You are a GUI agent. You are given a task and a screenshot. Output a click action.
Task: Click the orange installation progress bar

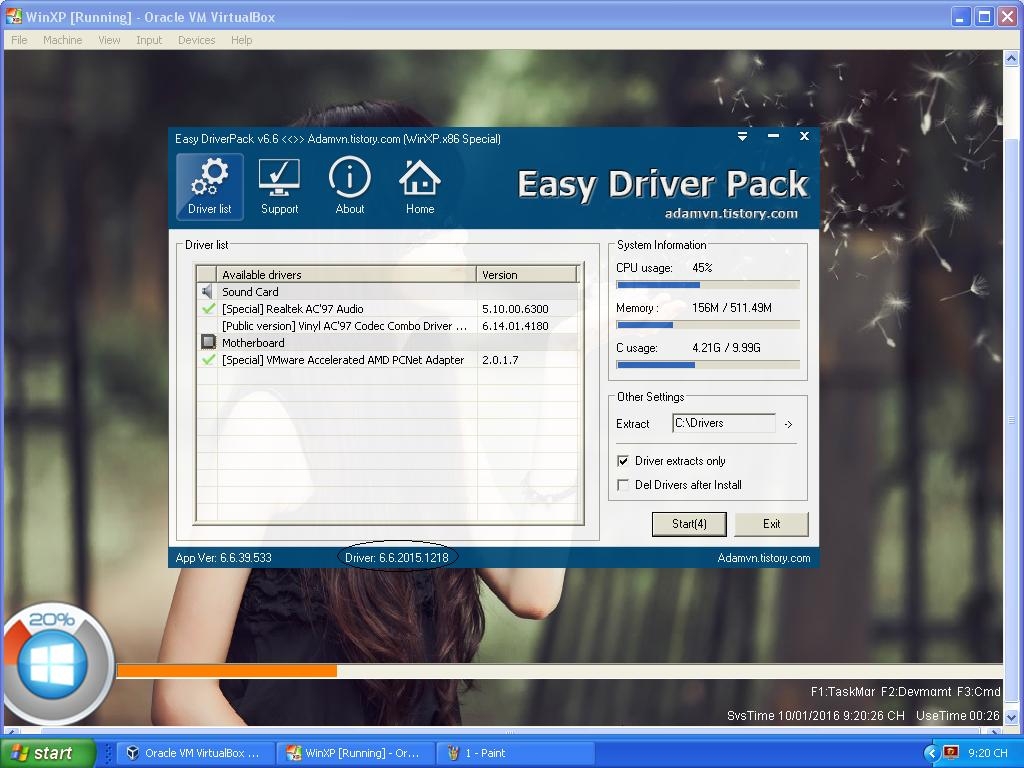pos(227,671)
